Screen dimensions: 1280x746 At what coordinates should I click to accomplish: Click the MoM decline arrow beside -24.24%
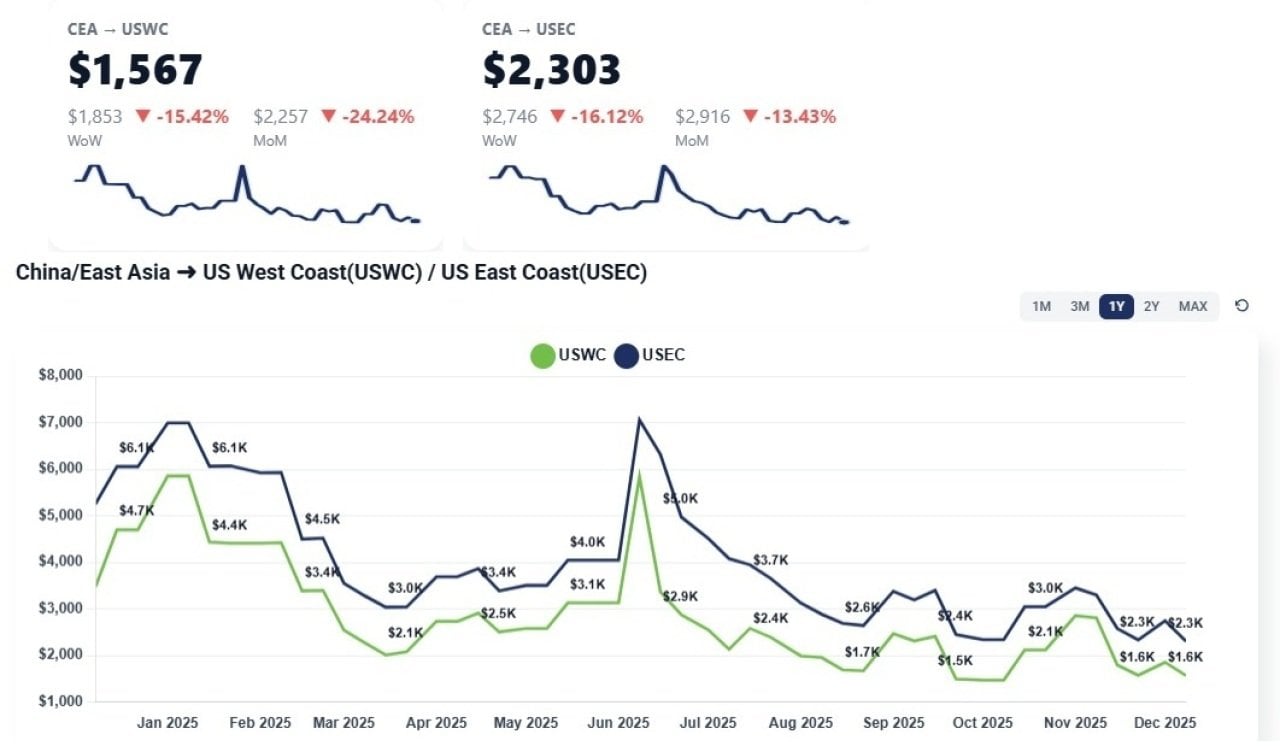(x=328, y=116)
